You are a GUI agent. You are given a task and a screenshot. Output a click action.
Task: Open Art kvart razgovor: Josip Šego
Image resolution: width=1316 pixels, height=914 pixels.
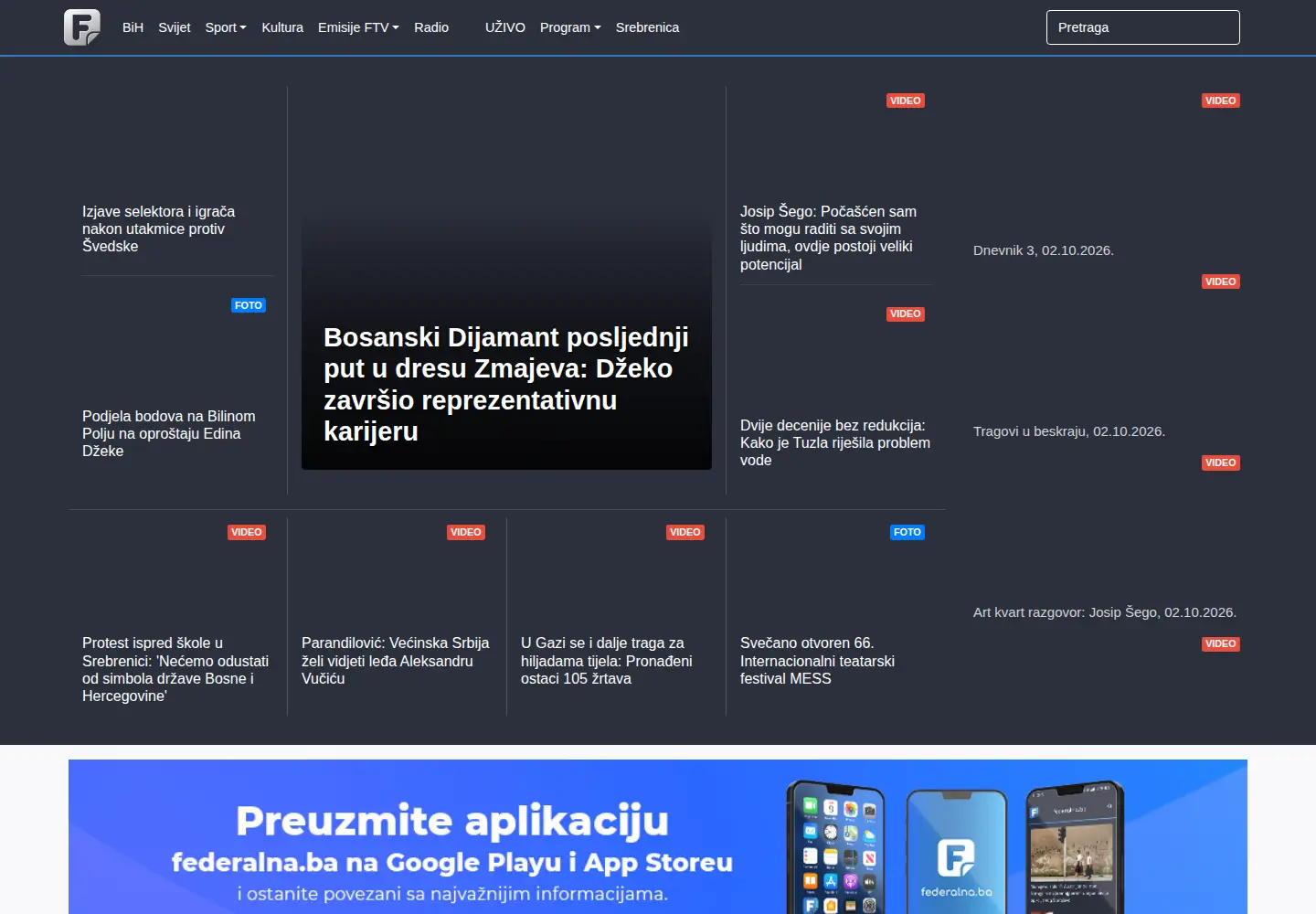pos(1105,612)
